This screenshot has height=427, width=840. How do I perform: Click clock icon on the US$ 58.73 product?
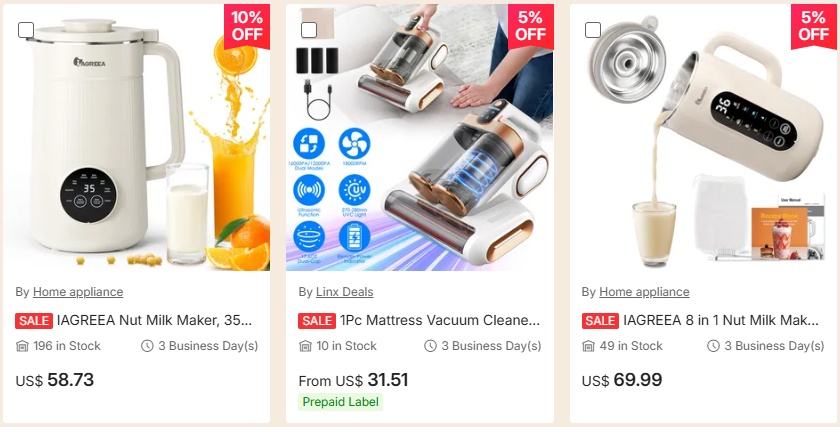147,346
